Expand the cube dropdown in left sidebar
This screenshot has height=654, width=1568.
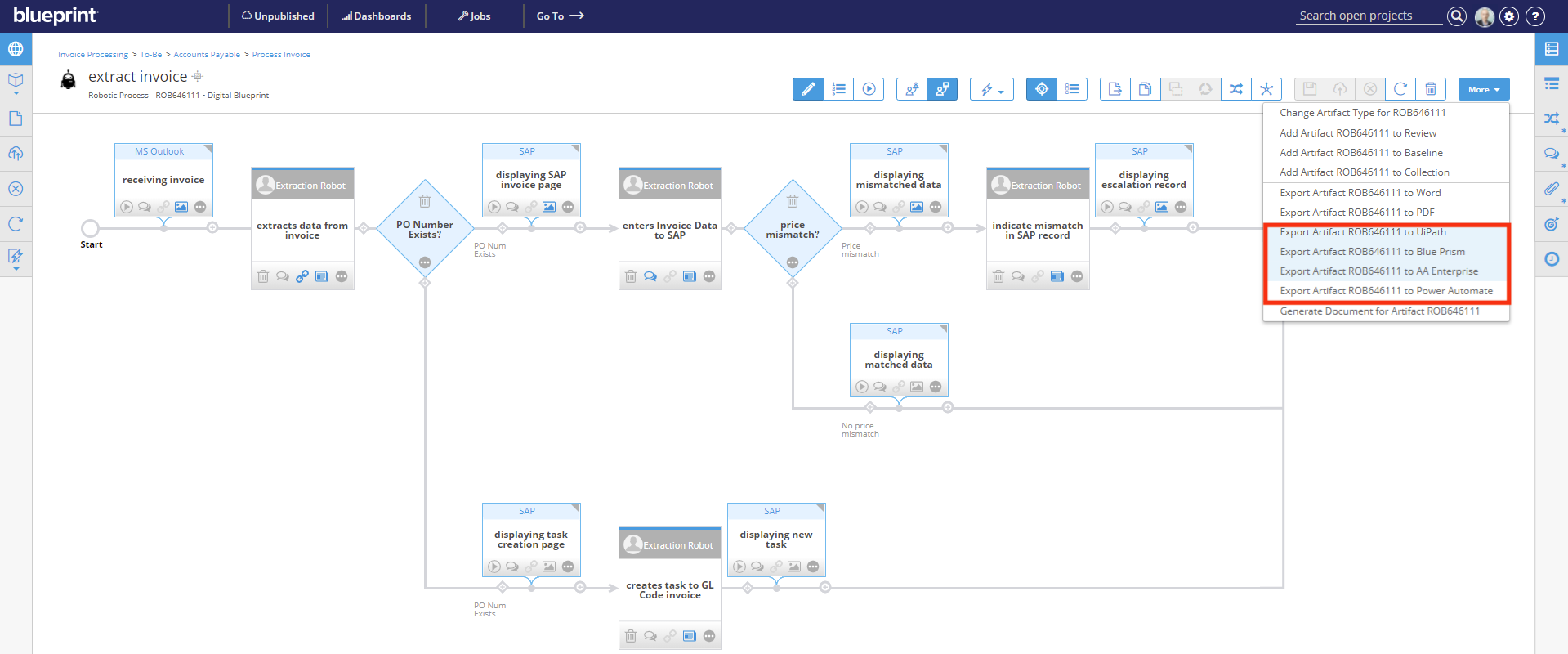pyautogui.click(x=16, y=83)
